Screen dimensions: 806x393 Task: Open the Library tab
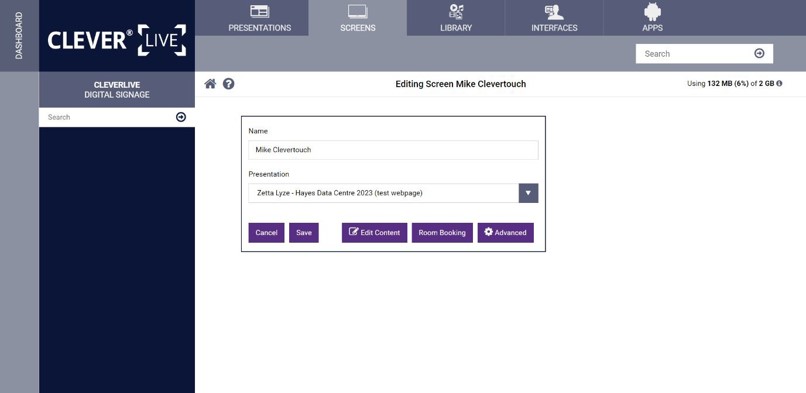tap(455, 18)
